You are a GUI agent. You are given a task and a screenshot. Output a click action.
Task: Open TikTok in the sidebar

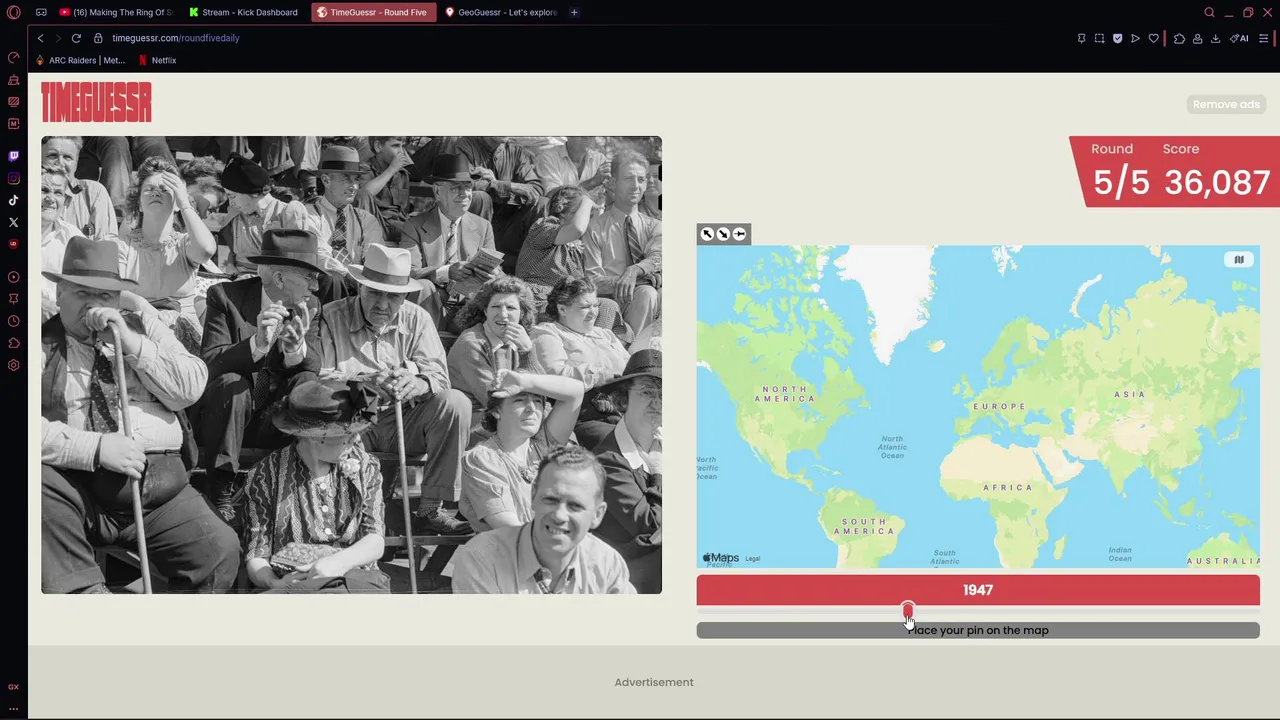(13, 200)
